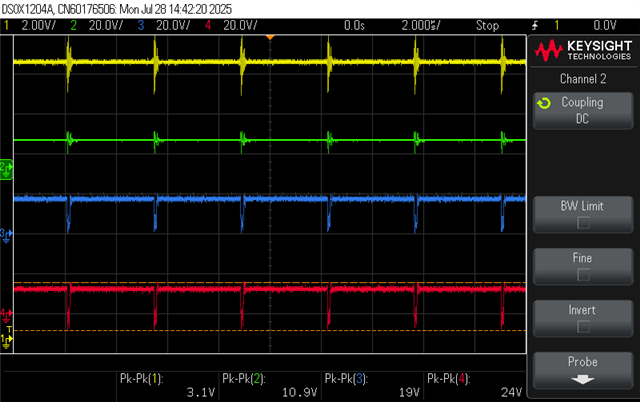The width and height of the screenshot is (640, 402).
Task: Click the upper orange dashed cursor line
Action: 270,282
